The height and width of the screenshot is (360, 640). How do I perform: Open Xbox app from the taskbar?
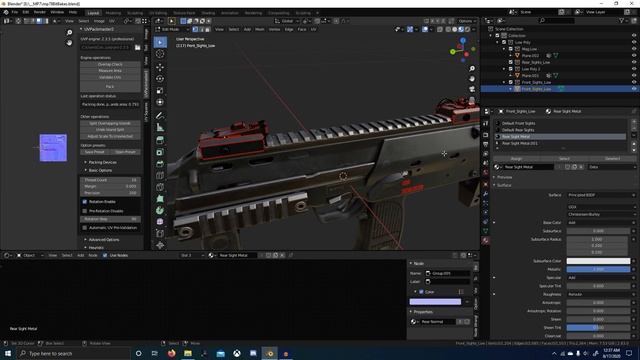point(237,353)
